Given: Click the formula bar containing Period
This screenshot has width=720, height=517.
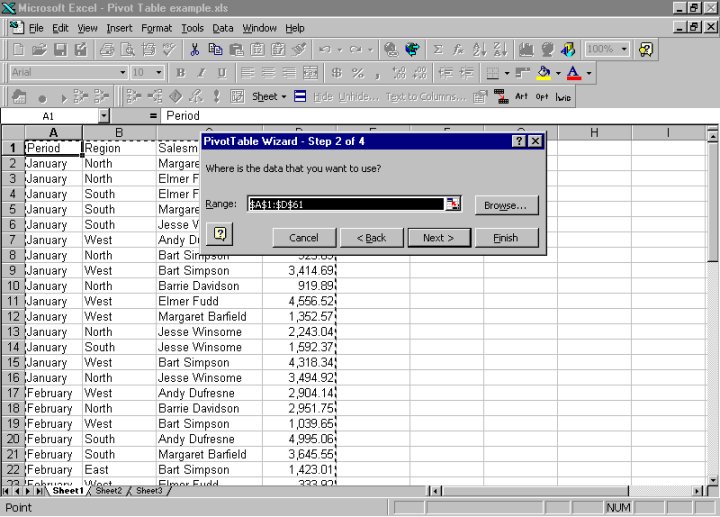Looking at the screenshot, I should tap(438, 116).
